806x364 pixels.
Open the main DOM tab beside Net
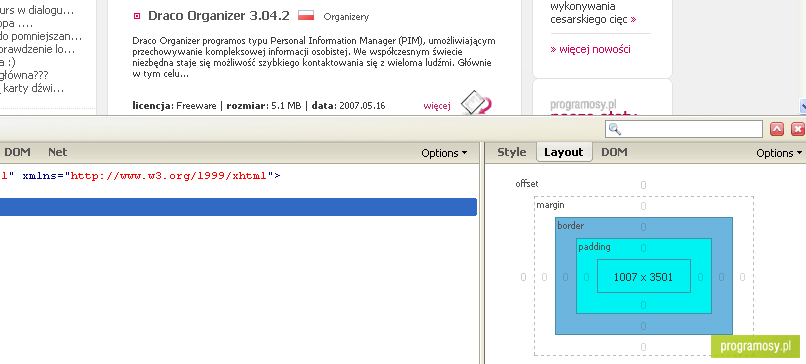[17, 152]
